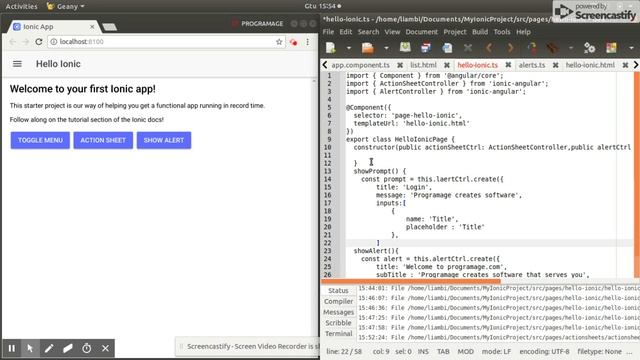Click the Geany save file toolbar icon
The image size is (640, 360).
click(405, 47)
